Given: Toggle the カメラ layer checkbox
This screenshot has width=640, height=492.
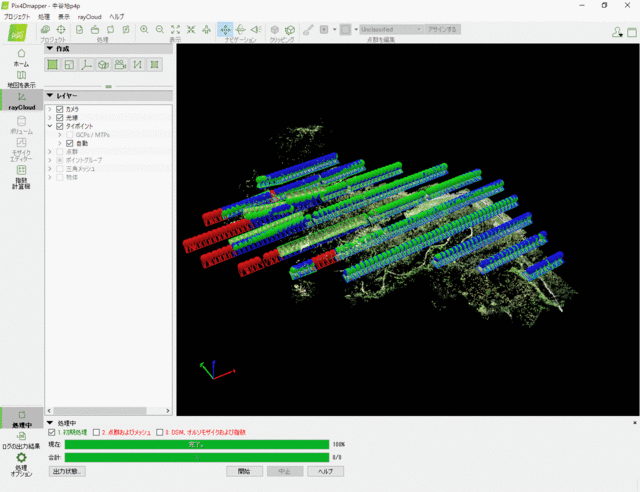Looking at the screenshot, I should tap(60, 109).
